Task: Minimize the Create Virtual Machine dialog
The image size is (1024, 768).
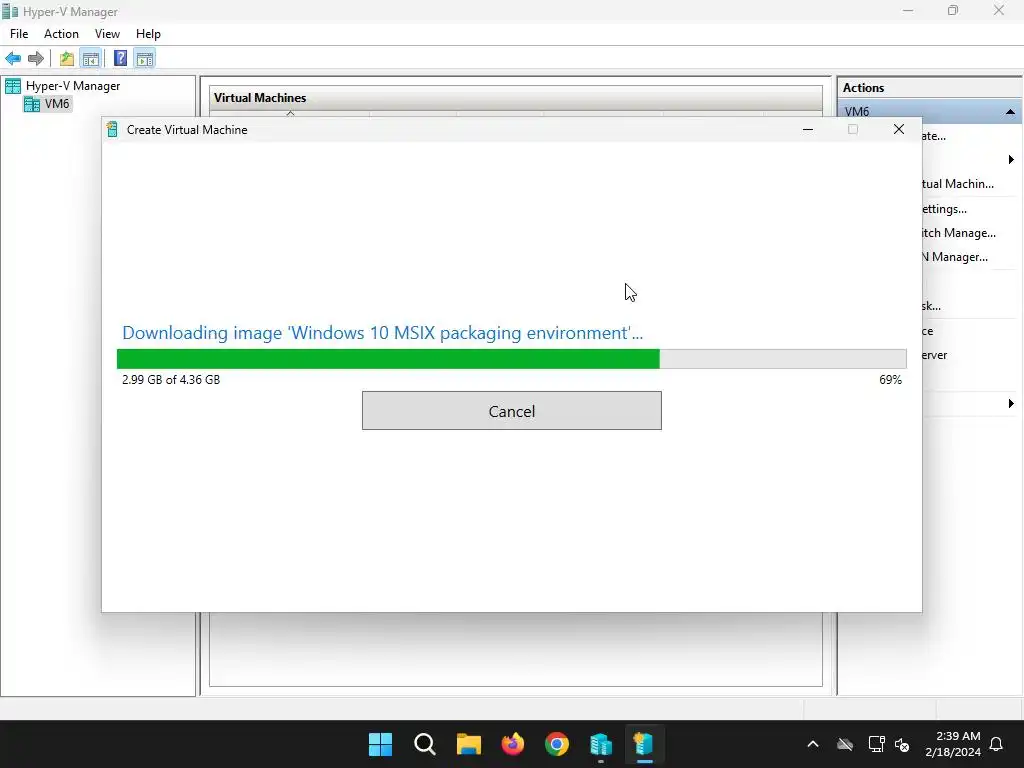Action: 808,129
